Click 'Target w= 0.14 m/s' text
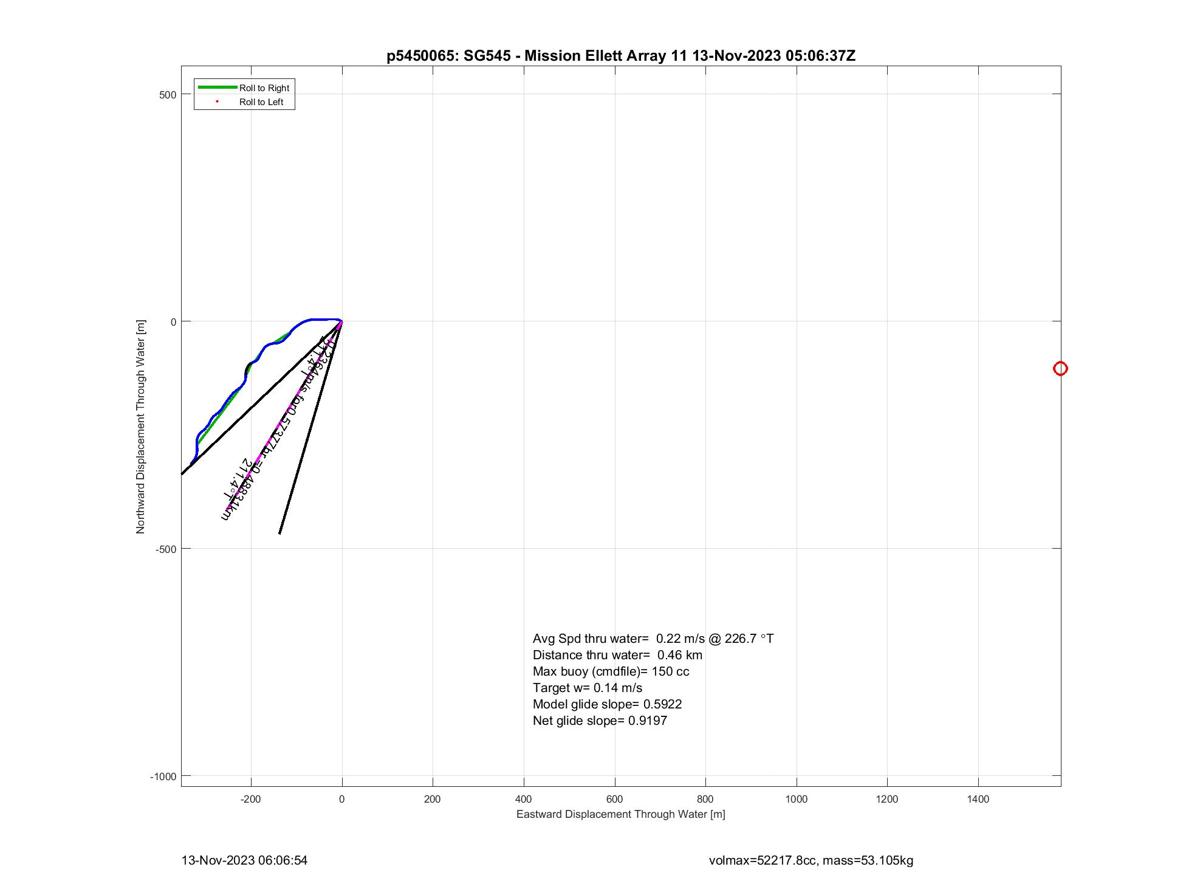This screenshot has width=1200, height=885. tap(588, 688)
